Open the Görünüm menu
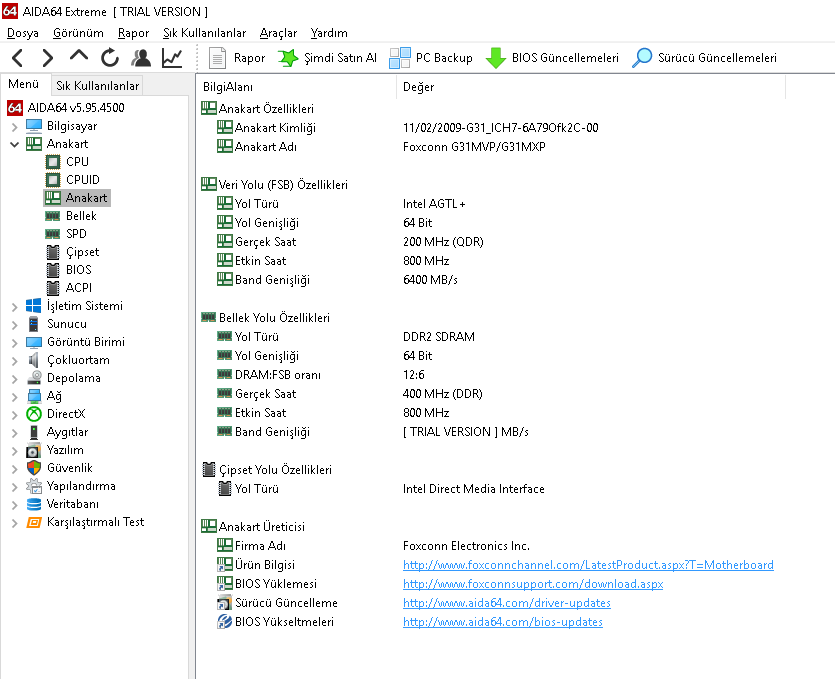 78,33
